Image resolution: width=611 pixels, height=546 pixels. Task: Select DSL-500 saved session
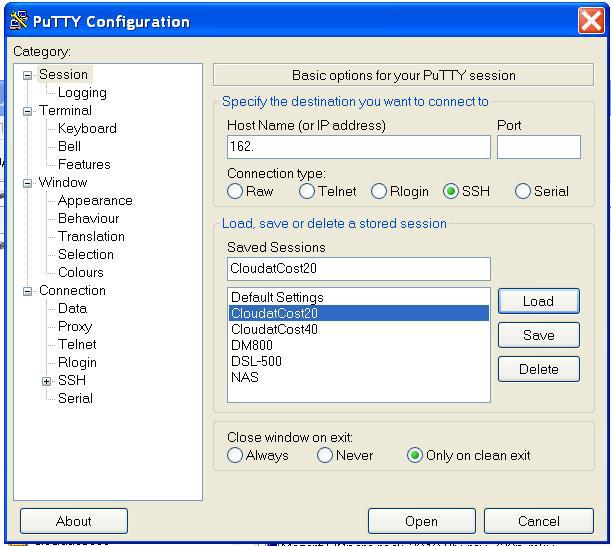point(358,361)
